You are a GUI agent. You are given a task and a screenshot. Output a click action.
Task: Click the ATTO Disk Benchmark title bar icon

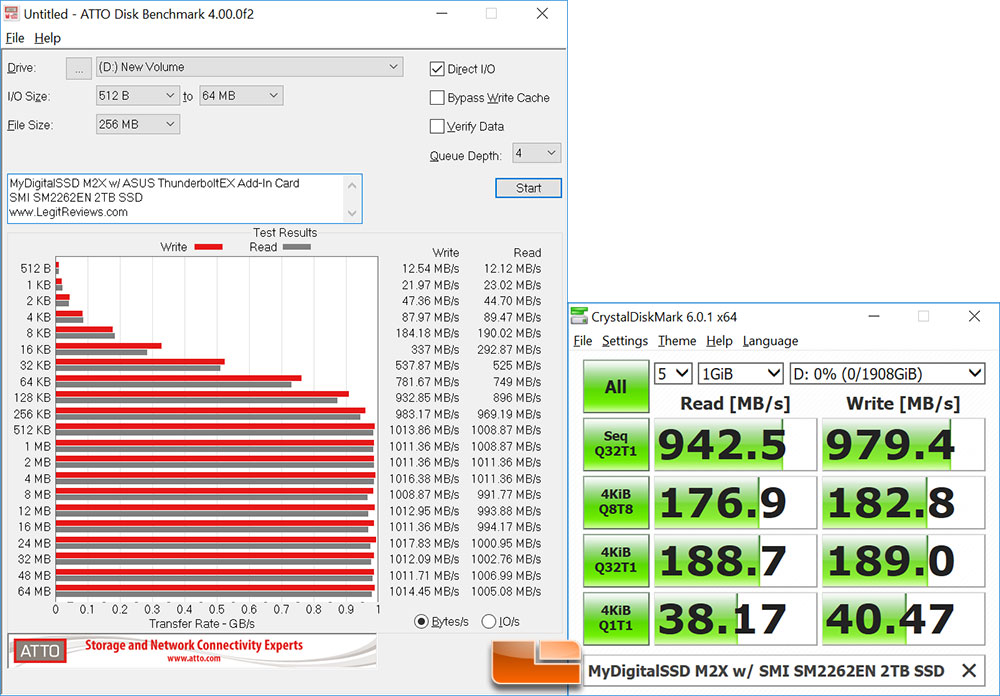[x=11, y=13]
